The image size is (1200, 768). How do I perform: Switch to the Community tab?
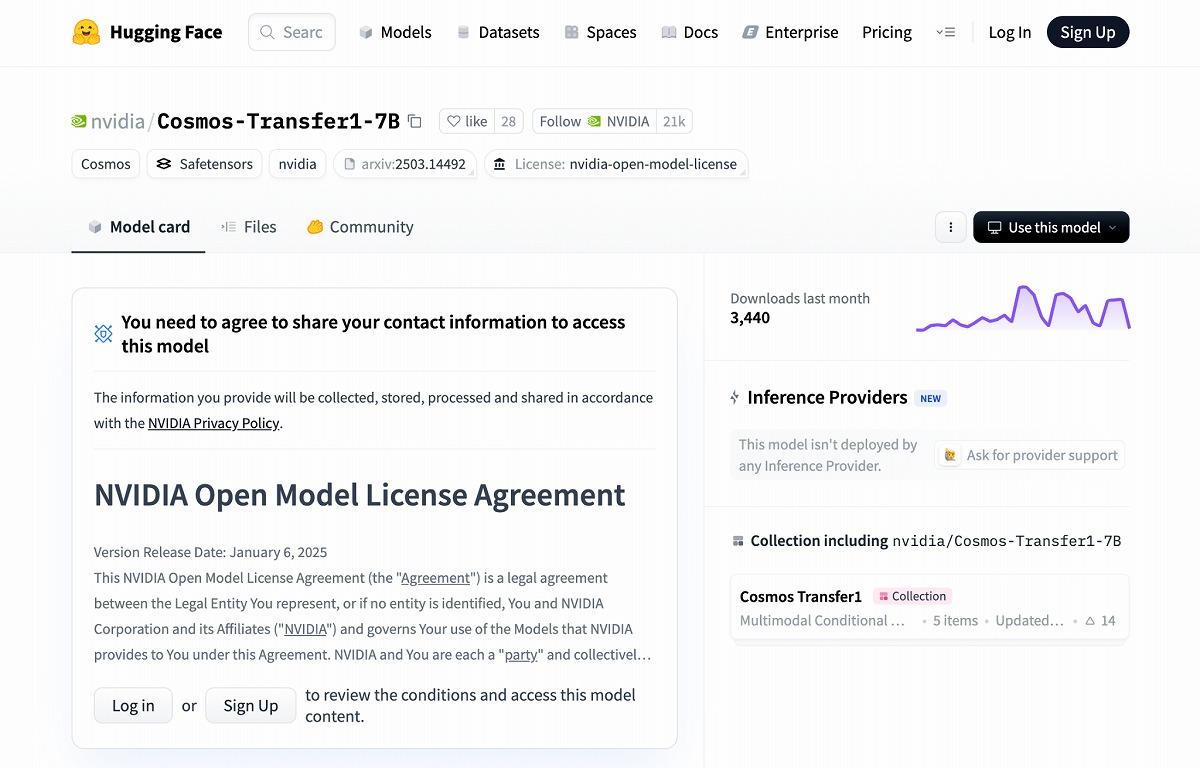click(360, 227)
